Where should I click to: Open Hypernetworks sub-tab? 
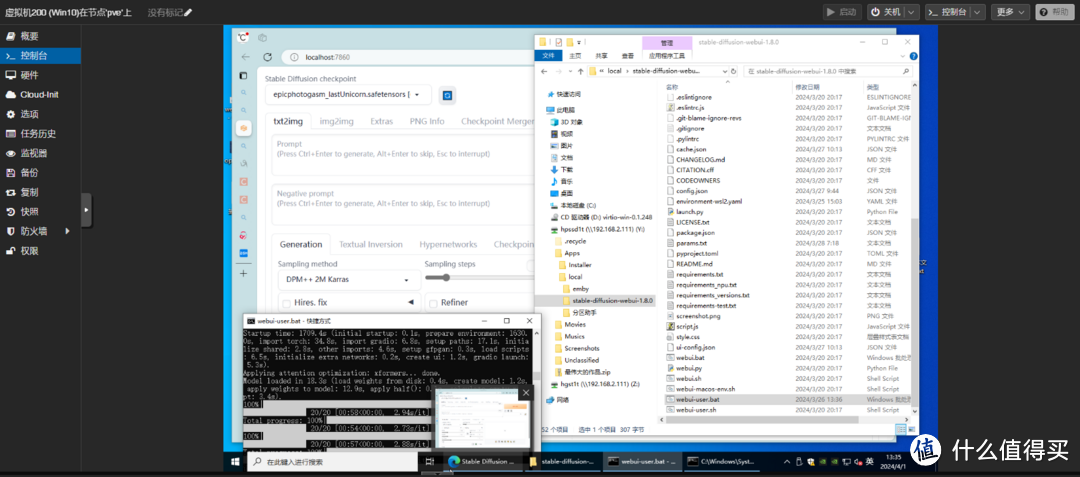(x=448, y=244)
